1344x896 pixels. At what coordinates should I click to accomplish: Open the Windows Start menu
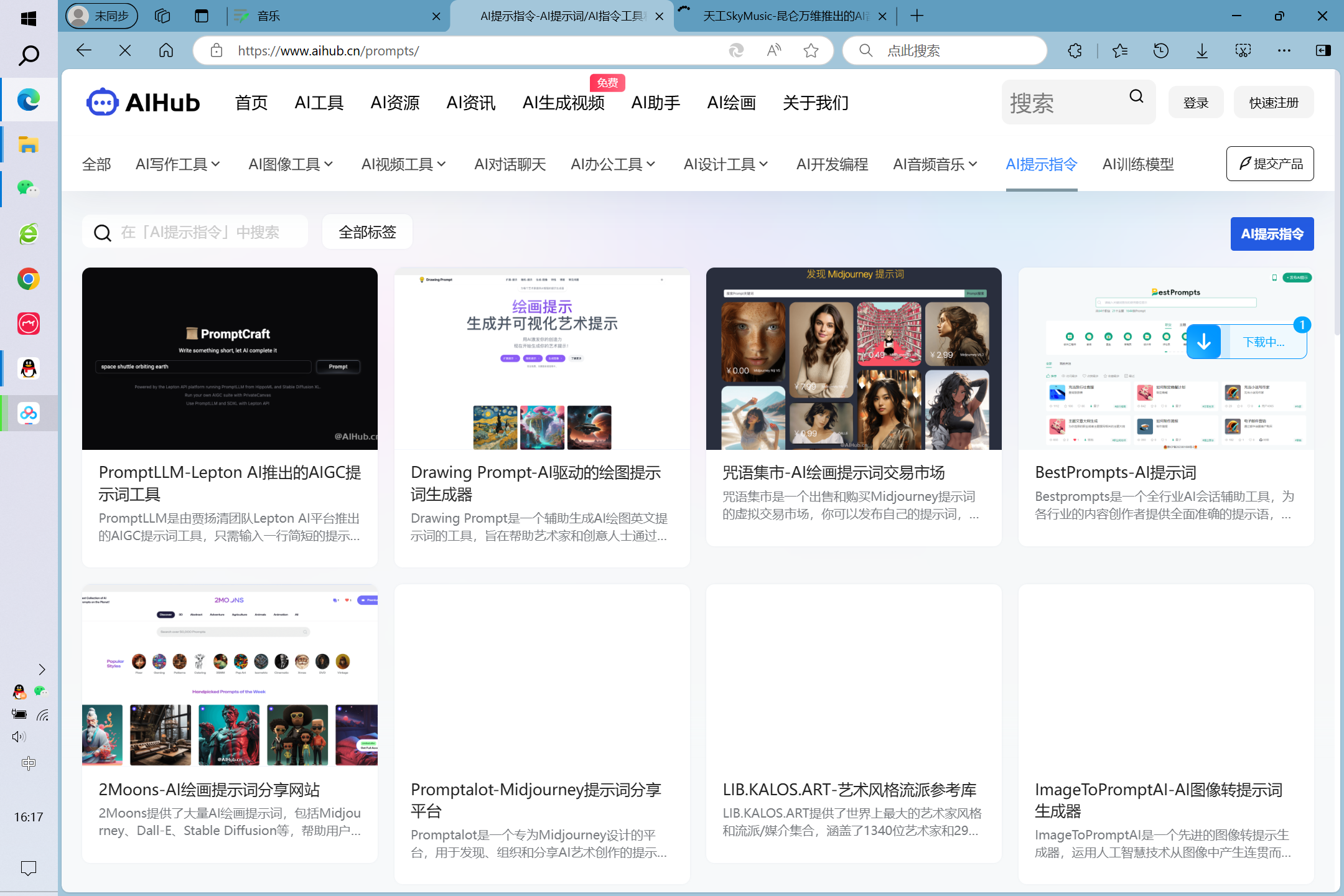pyautogui.click(x=29, y=19)
